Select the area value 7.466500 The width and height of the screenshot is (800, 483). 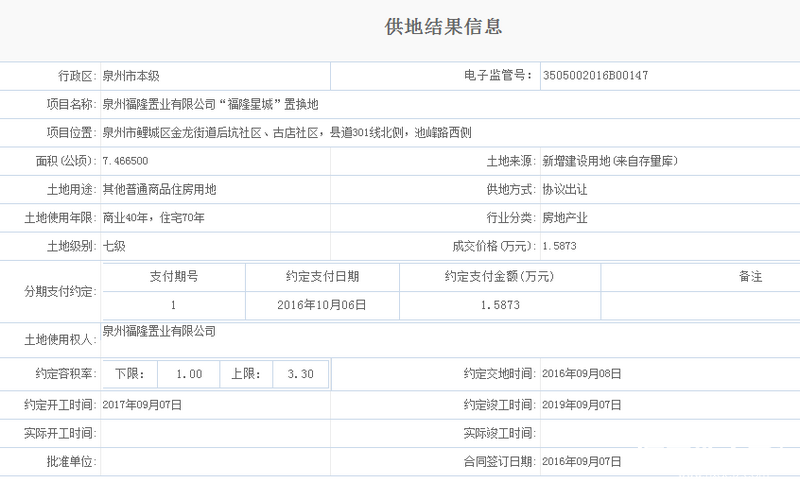click(126, 161)
